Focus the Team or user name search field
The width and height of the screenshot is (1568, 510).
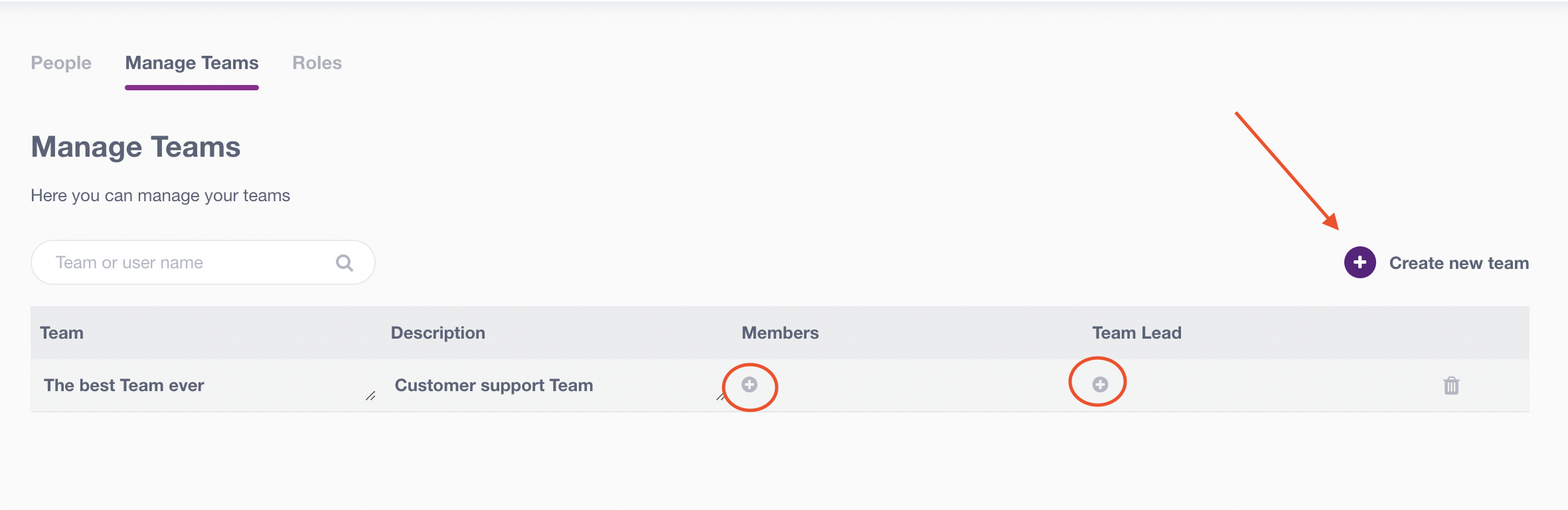203,262
